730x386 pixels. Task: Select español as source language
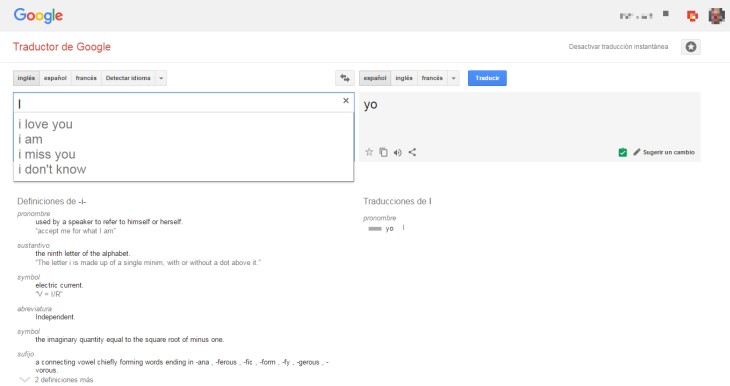pos(55,78)
